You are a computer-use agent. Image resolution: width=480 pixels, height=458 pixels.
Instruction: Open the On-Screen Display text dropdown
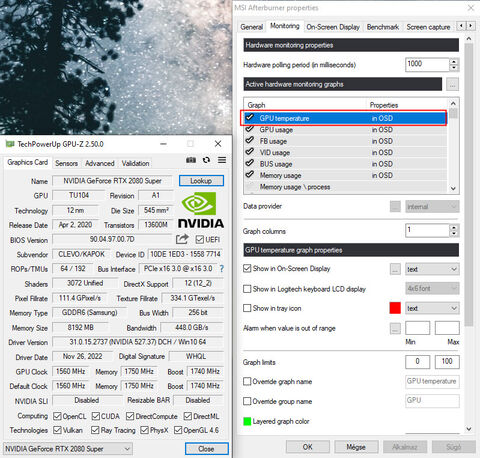432,269
